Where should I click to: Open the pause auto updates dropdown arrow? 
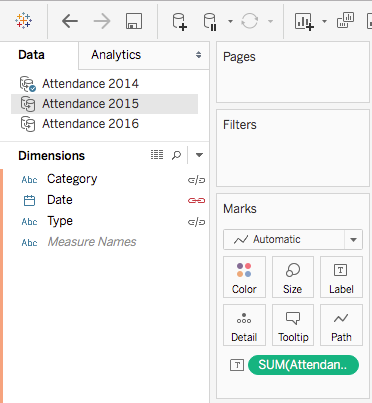click(230, 22)
